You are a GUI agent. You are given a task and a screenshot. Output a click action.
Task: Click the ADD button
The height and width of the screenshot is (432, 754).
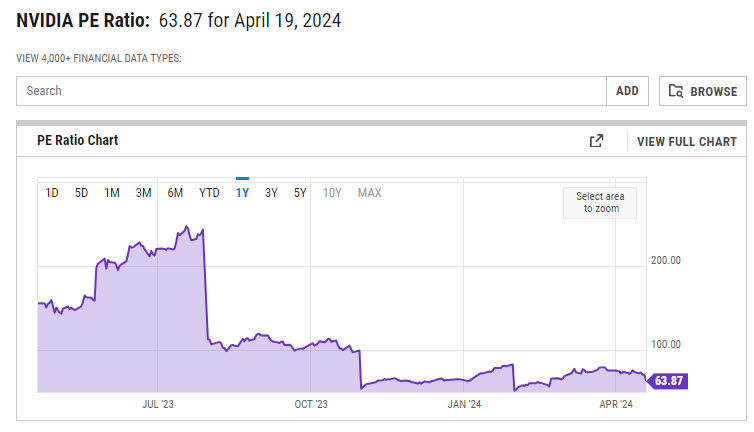pyautogui.click(x=627, y=91)
